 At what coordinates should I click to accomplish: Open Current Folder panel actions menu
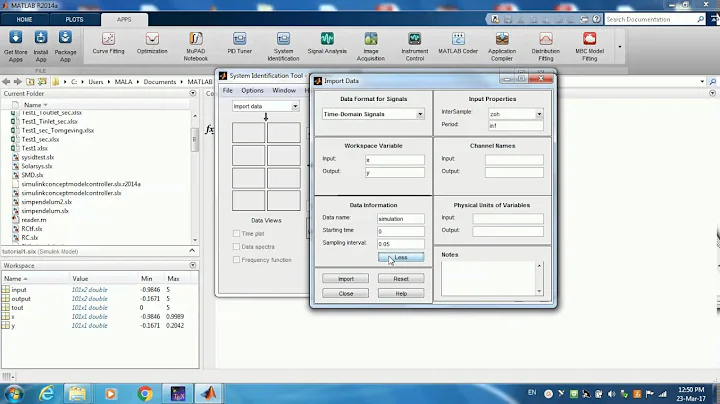pyautogui.click(x=193, y=93)
